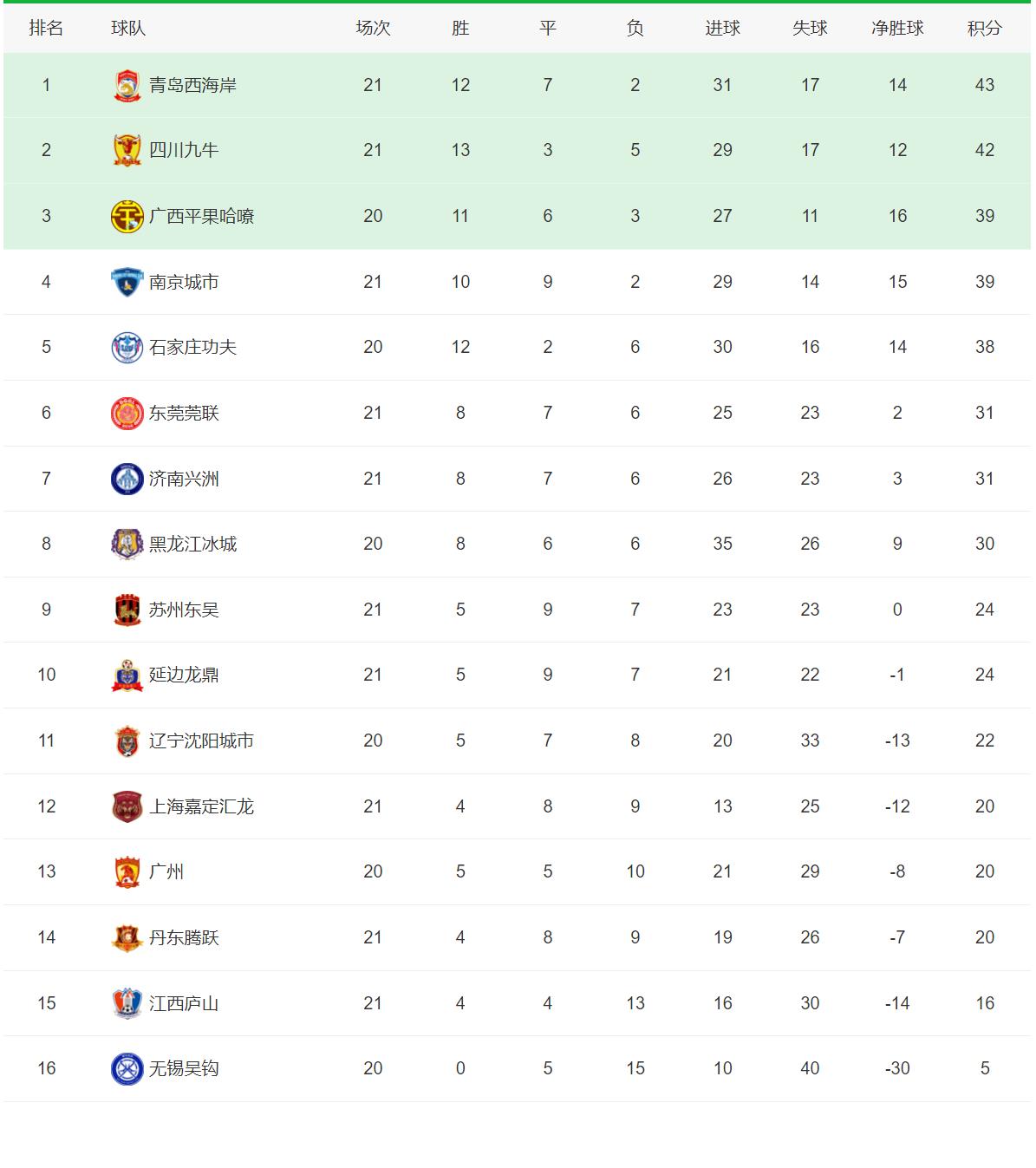Click the 进球 column header

(x=722, y=28)
